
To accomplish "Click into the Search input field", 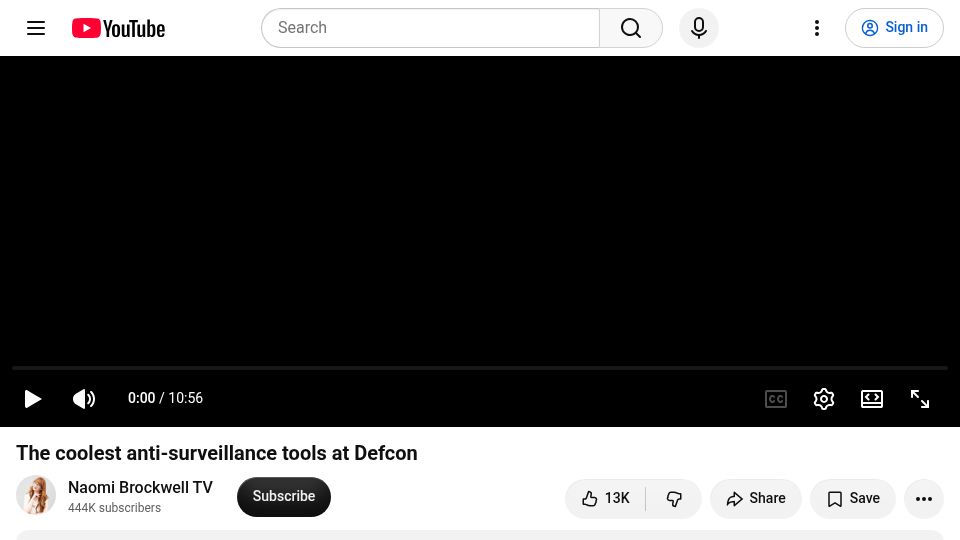I will (430, 28).
